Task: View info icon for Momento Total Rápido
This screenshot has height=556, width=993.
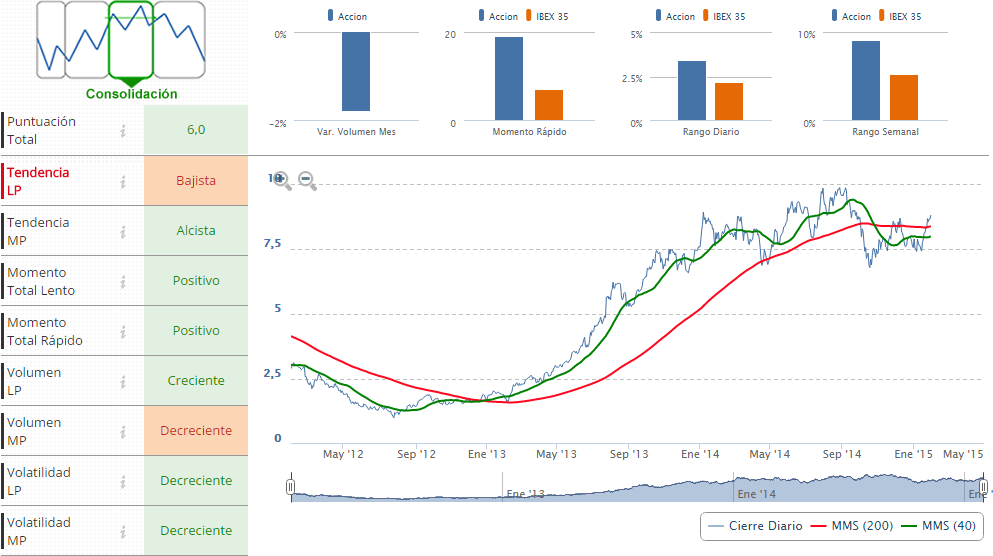Action: [123, 331]
